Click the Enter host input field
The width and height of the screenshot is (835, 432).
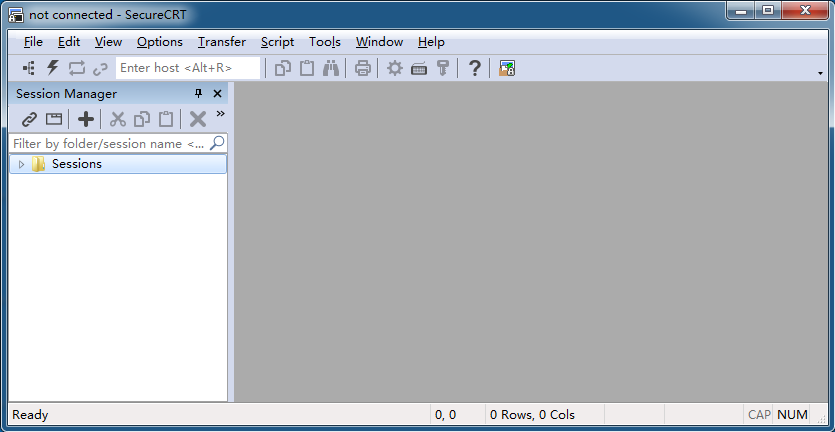tap(188, 68)
